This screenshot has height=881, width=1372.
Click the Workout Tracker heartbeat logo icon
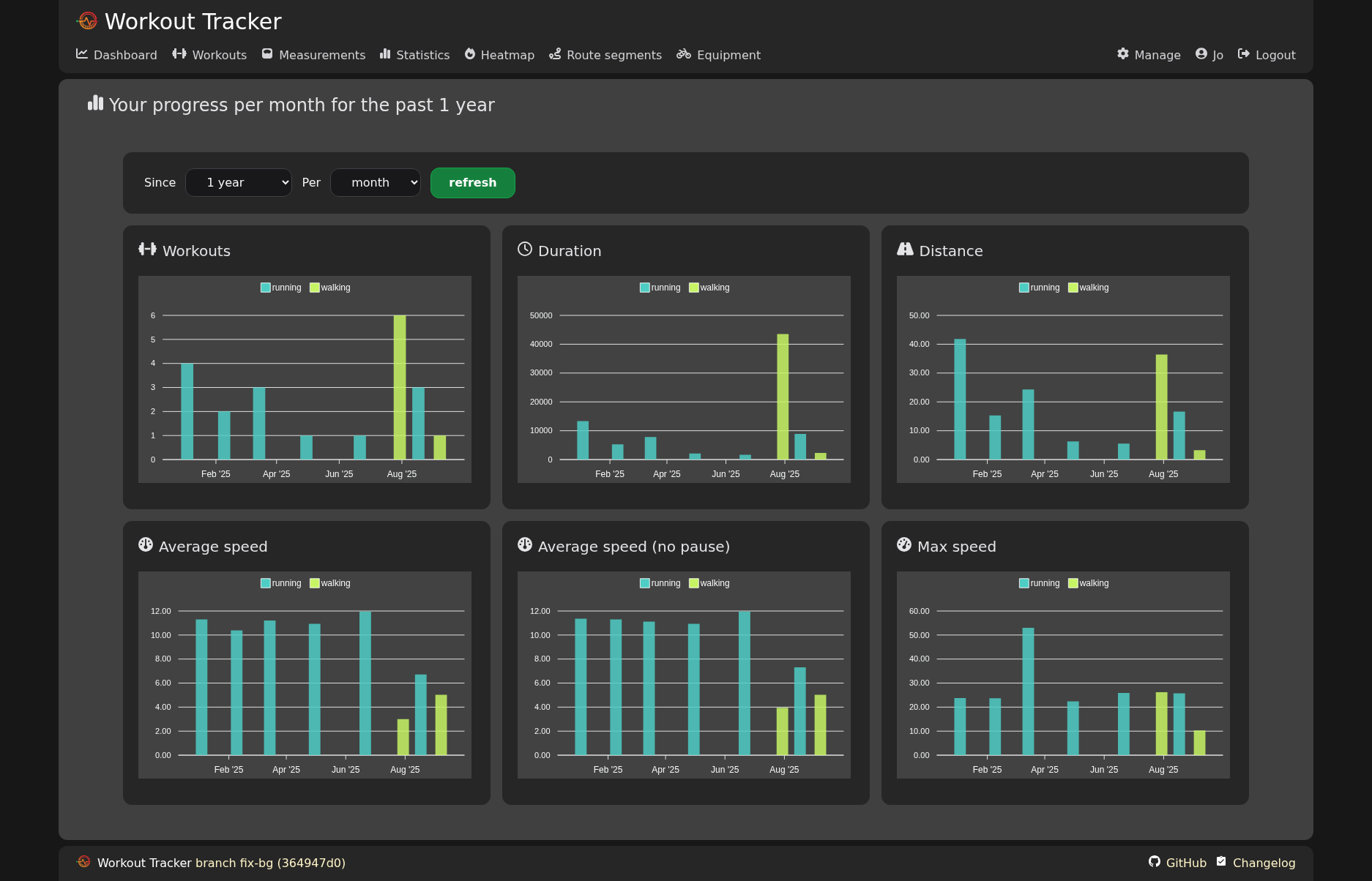87,21
